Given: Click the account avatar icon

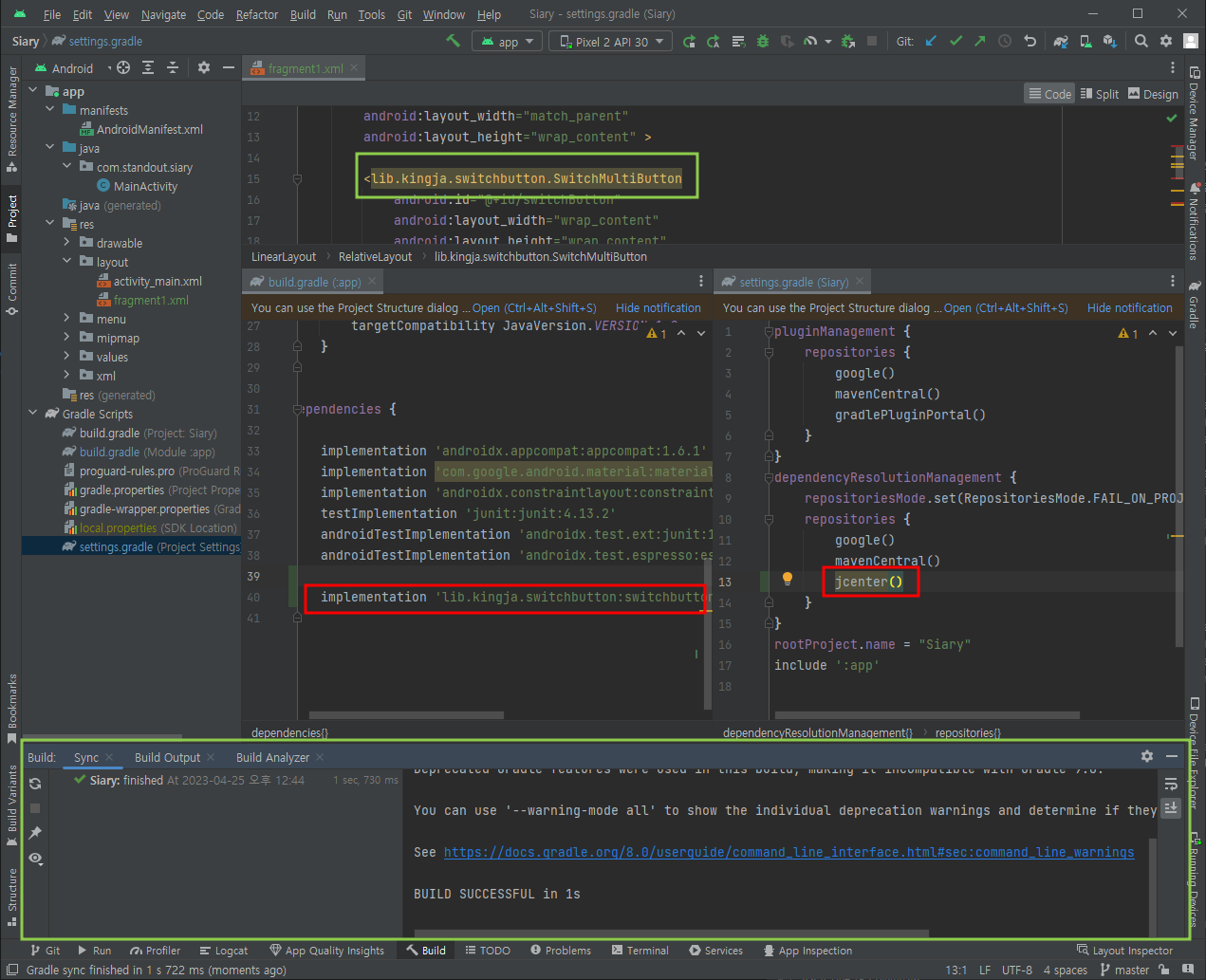Looking at the screenshot, I should point(1191,41).
